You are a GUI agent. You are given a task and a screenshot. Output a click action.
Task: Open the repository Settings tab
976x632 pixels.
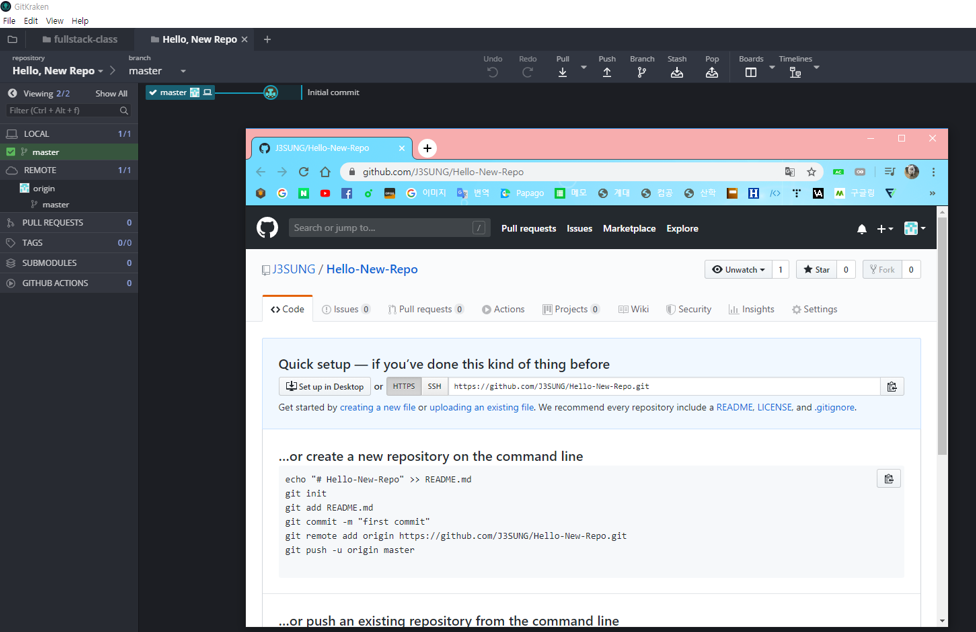tap(814, 309)
